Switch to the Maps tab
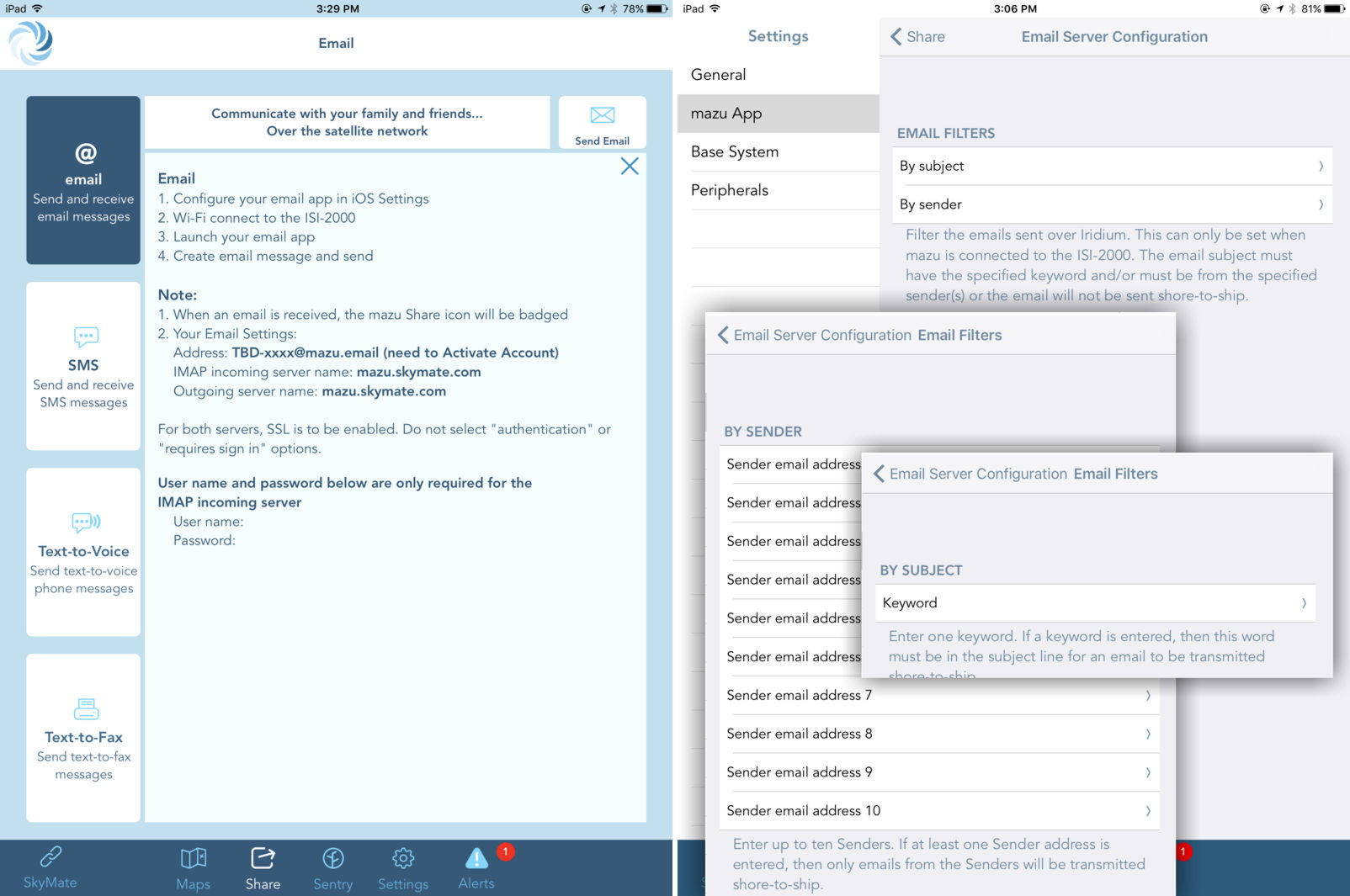This screenshot has width=1350, height=896. tap(193, 868)
